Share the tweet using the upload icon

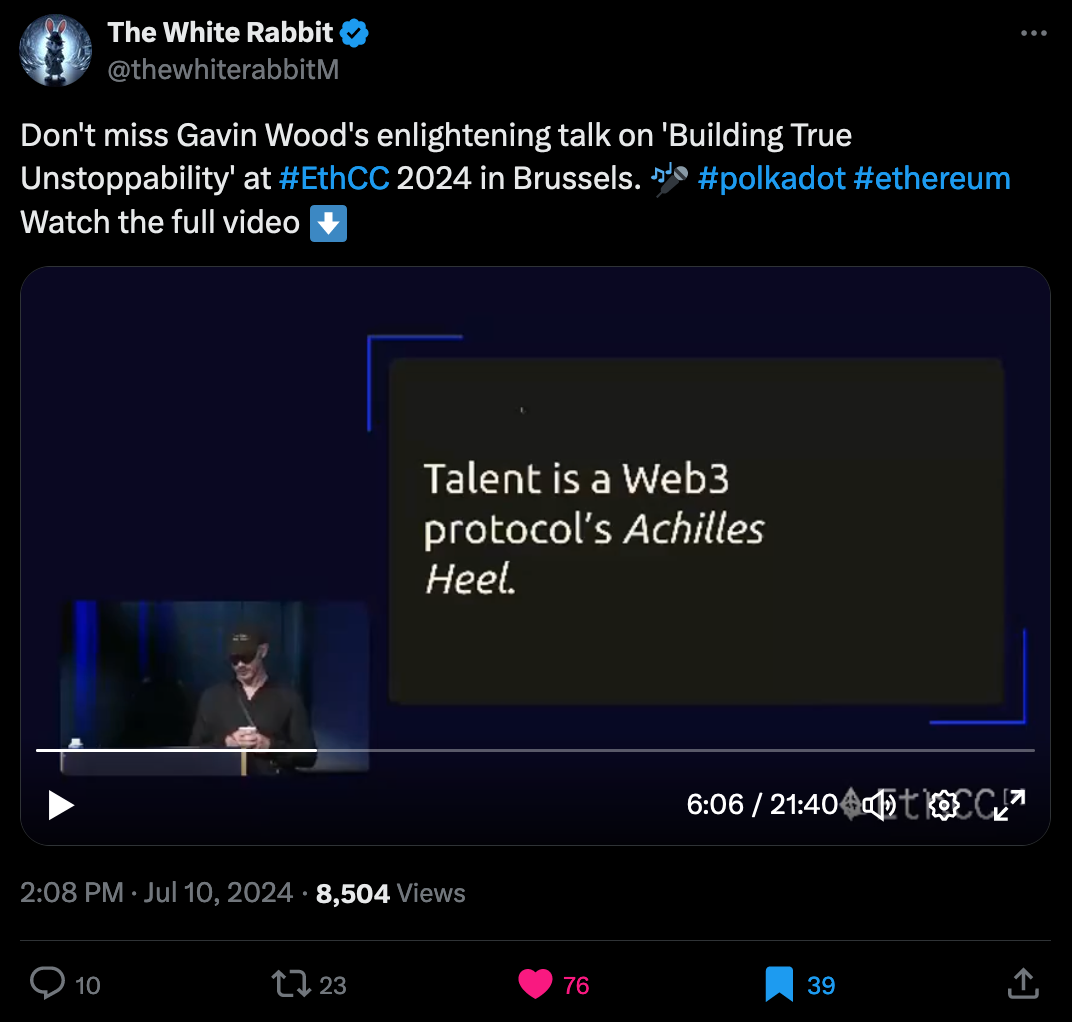(1023, 984)
